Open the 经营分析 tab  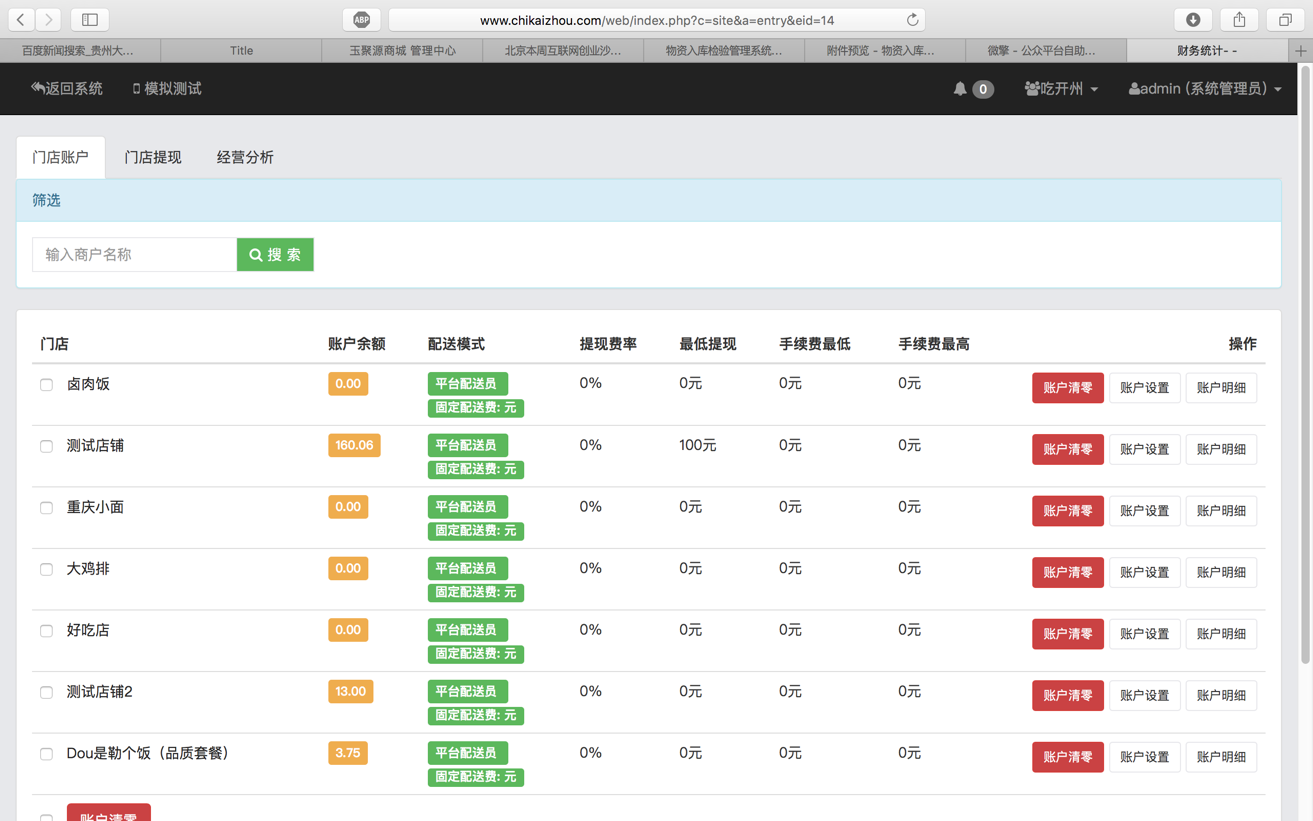click(x=245, y=157)
